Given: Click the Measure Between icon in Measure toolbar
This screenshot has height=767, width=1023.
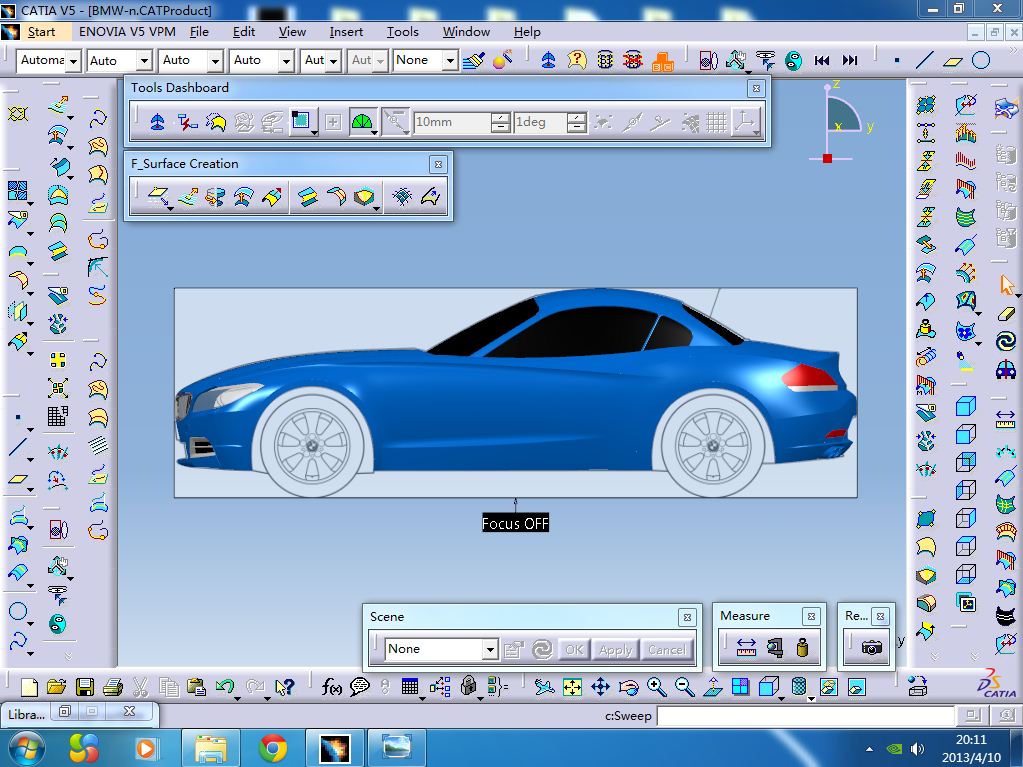Looking at the screenshot, I should click(x=746, y=648).
